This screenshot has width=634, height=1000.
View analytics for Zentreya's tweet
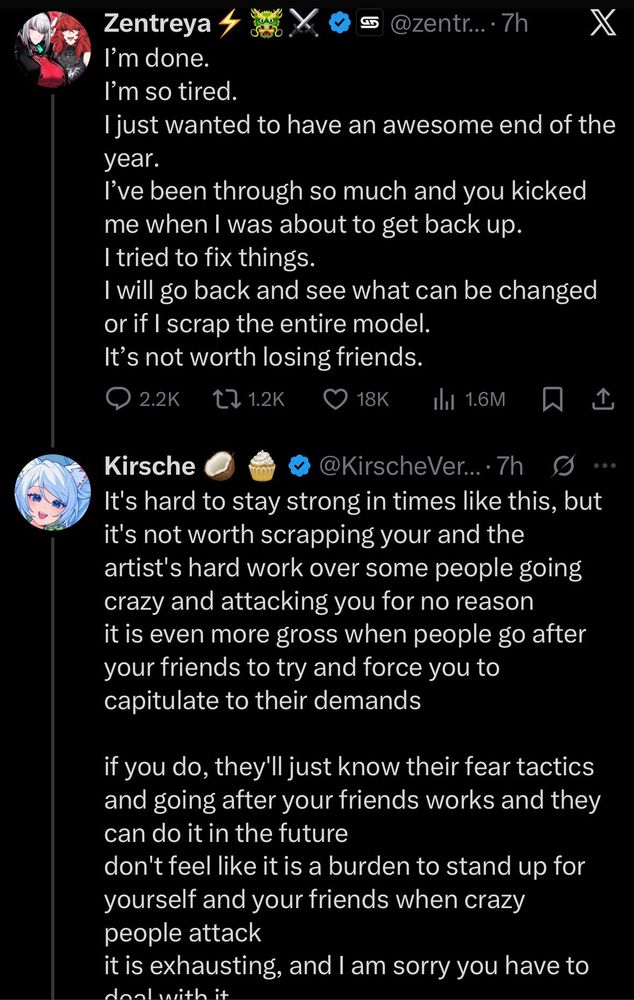(443, 398)
